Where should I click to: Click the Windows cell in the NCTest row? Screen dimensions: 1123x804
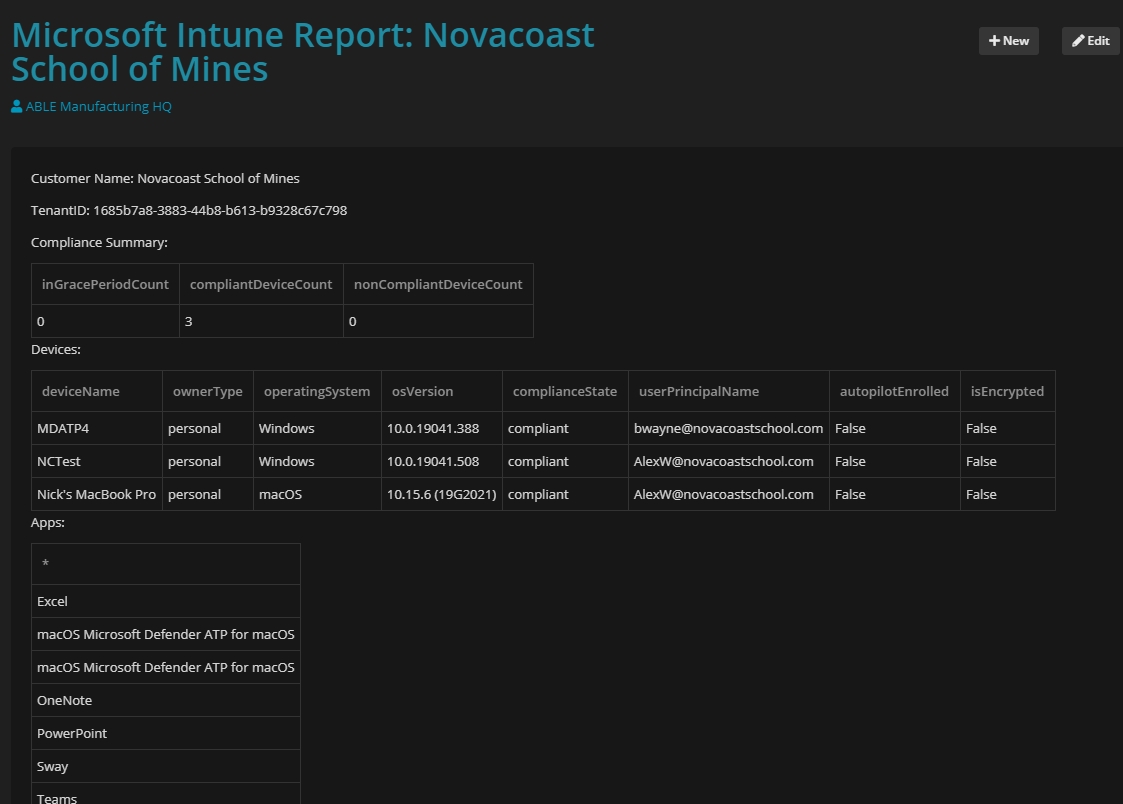coord(317,461)
